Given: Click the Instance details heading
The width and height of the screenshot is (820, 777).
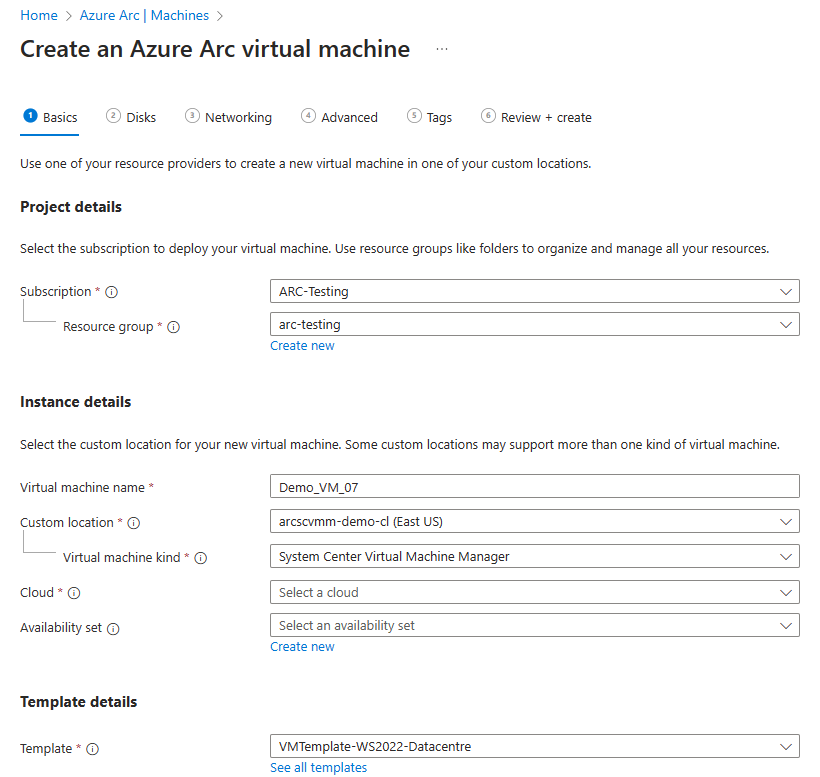Looking at the screenshot, I should 75,402.
